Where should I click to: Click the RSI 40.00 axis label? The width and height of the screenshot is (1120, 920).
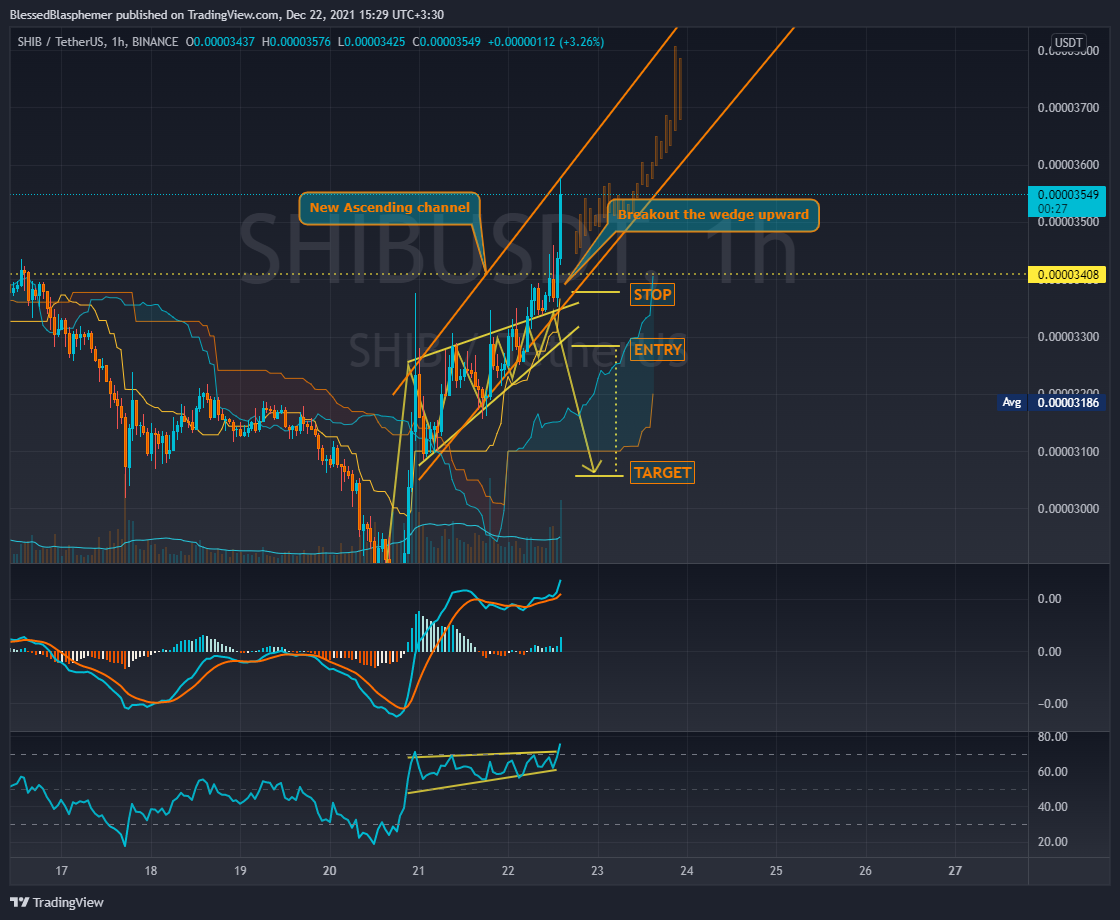tap(1052, 806)
